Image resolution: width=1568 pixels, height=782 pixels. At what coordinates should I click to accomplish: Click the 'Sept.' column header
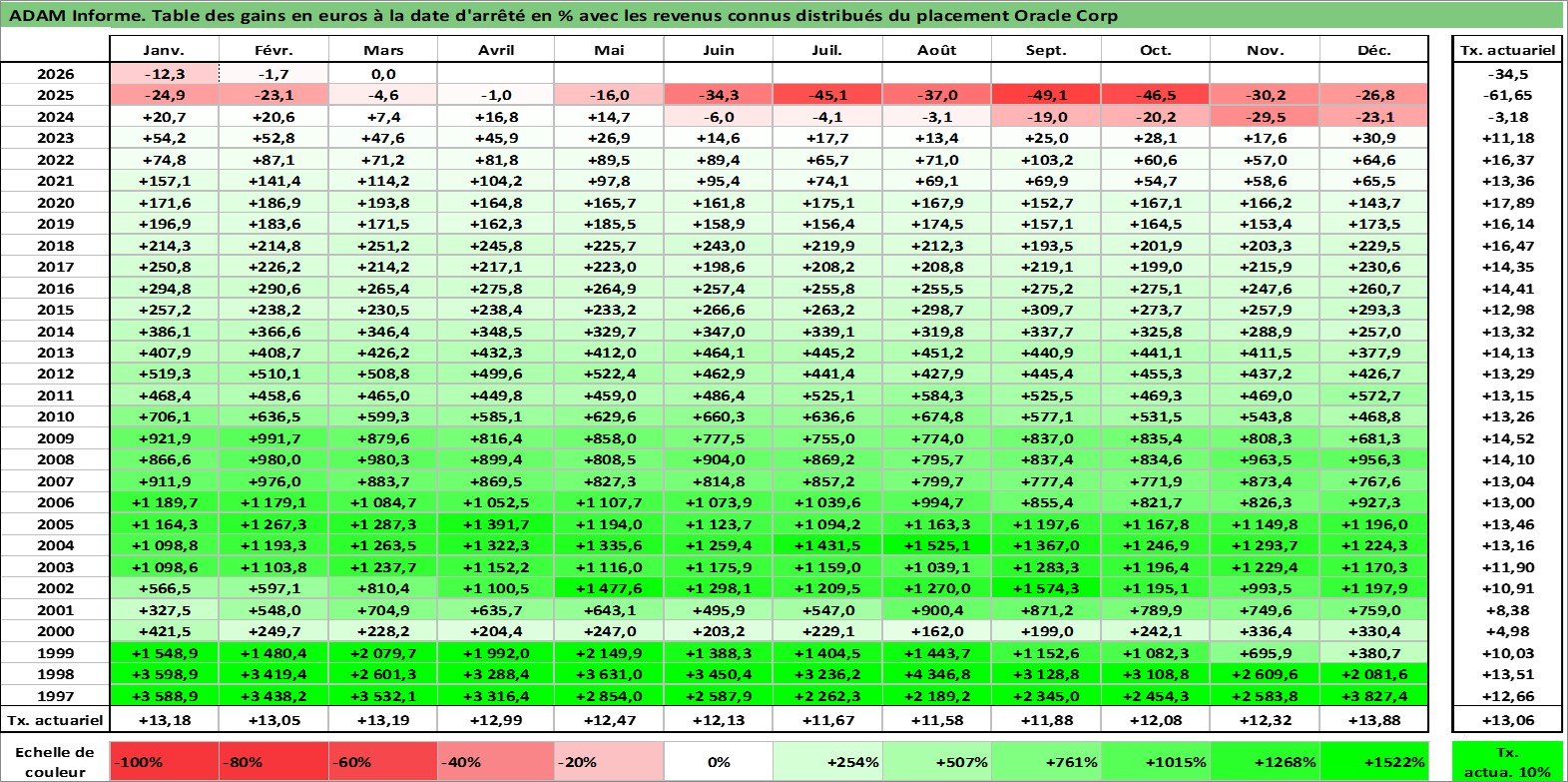1046,50
